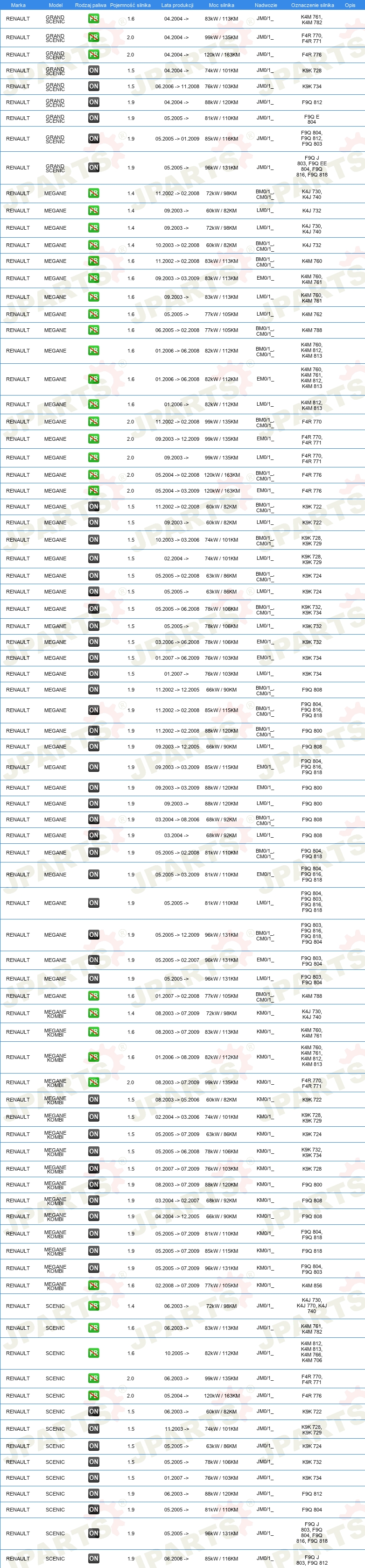Click the Moc silnika column header

coord(221,5)
